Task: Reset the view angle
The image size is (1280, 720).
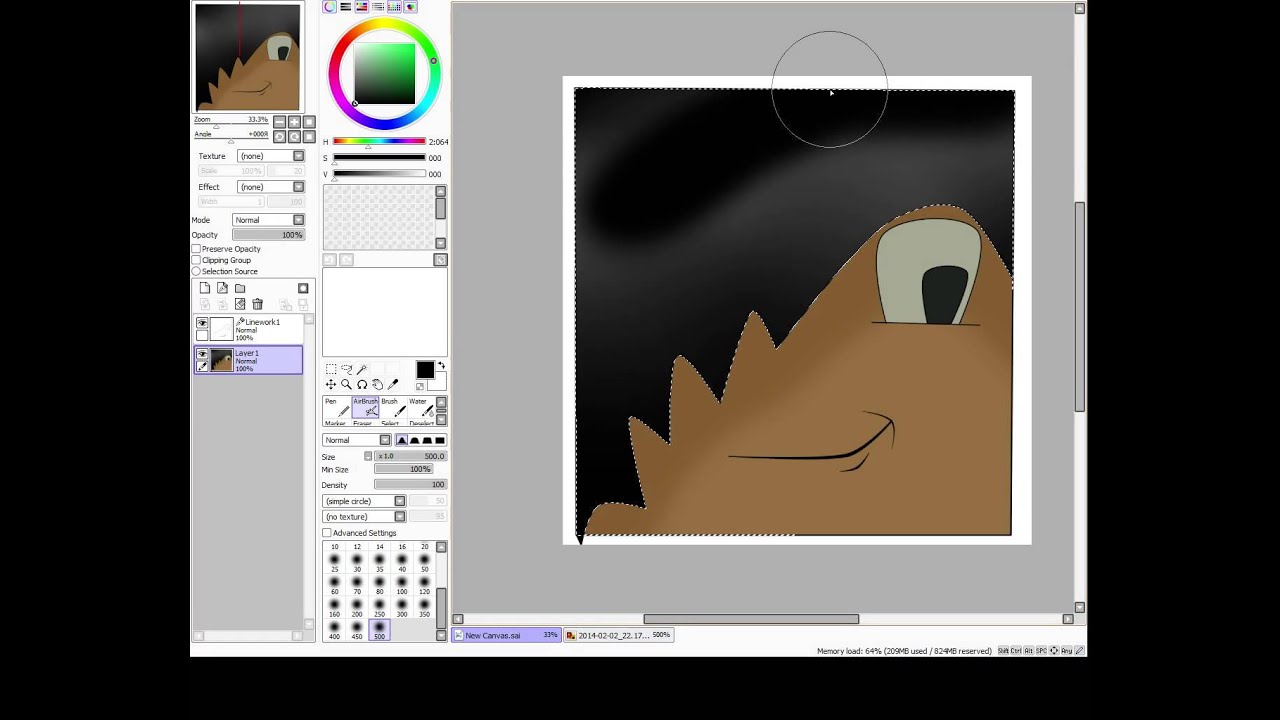Action: coord(308,136)
